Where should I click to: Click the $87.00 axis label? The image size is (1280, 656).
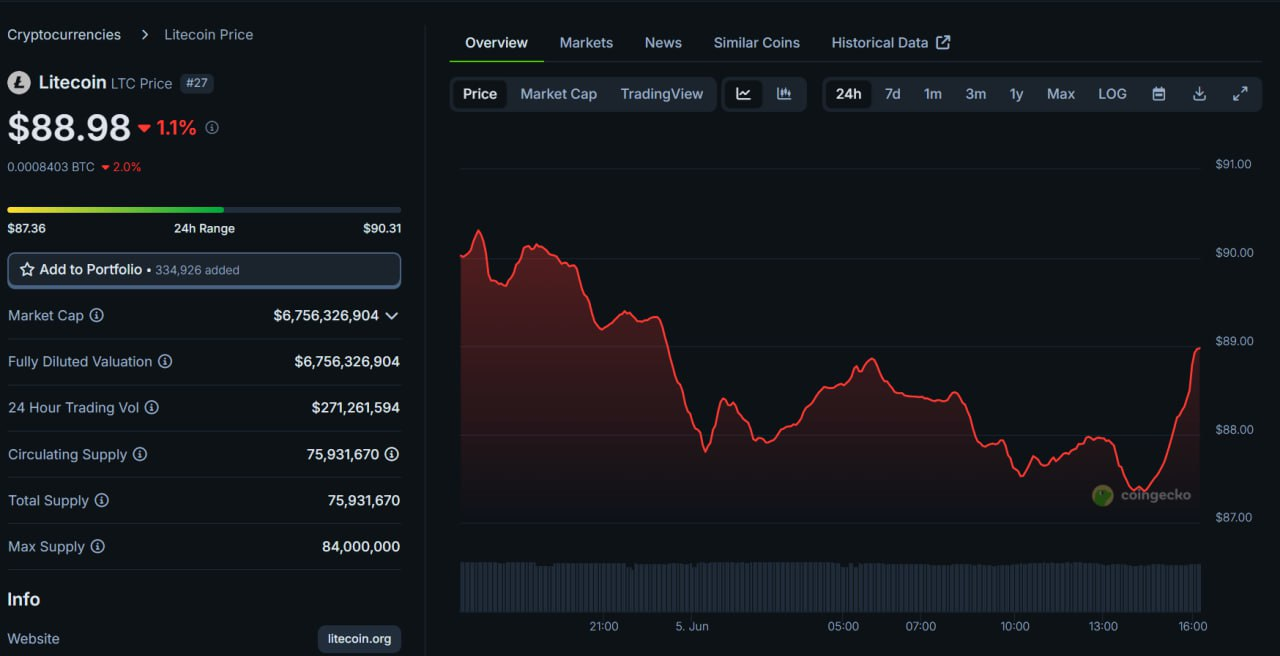coord(1234,517)
